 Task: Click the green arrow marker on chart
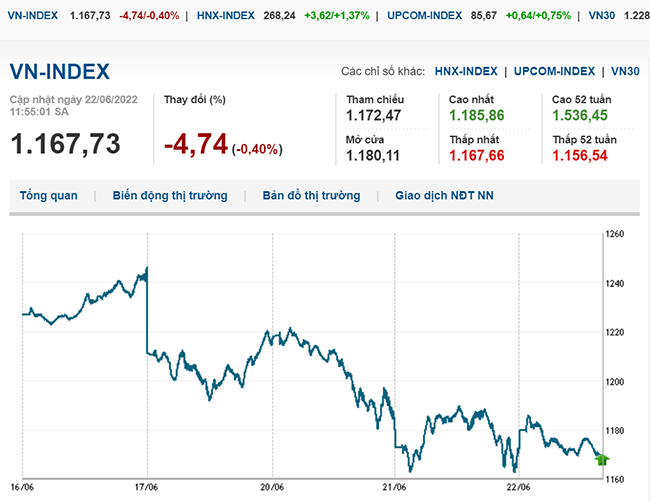pos(601,459)
